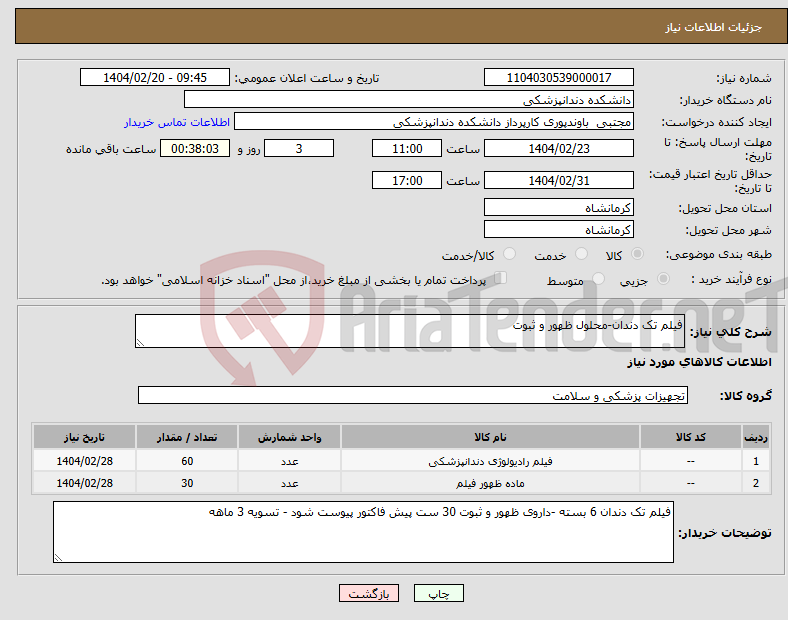Click the ردیف column header
Screen dimensions: 788x620
tap(755, 437)
